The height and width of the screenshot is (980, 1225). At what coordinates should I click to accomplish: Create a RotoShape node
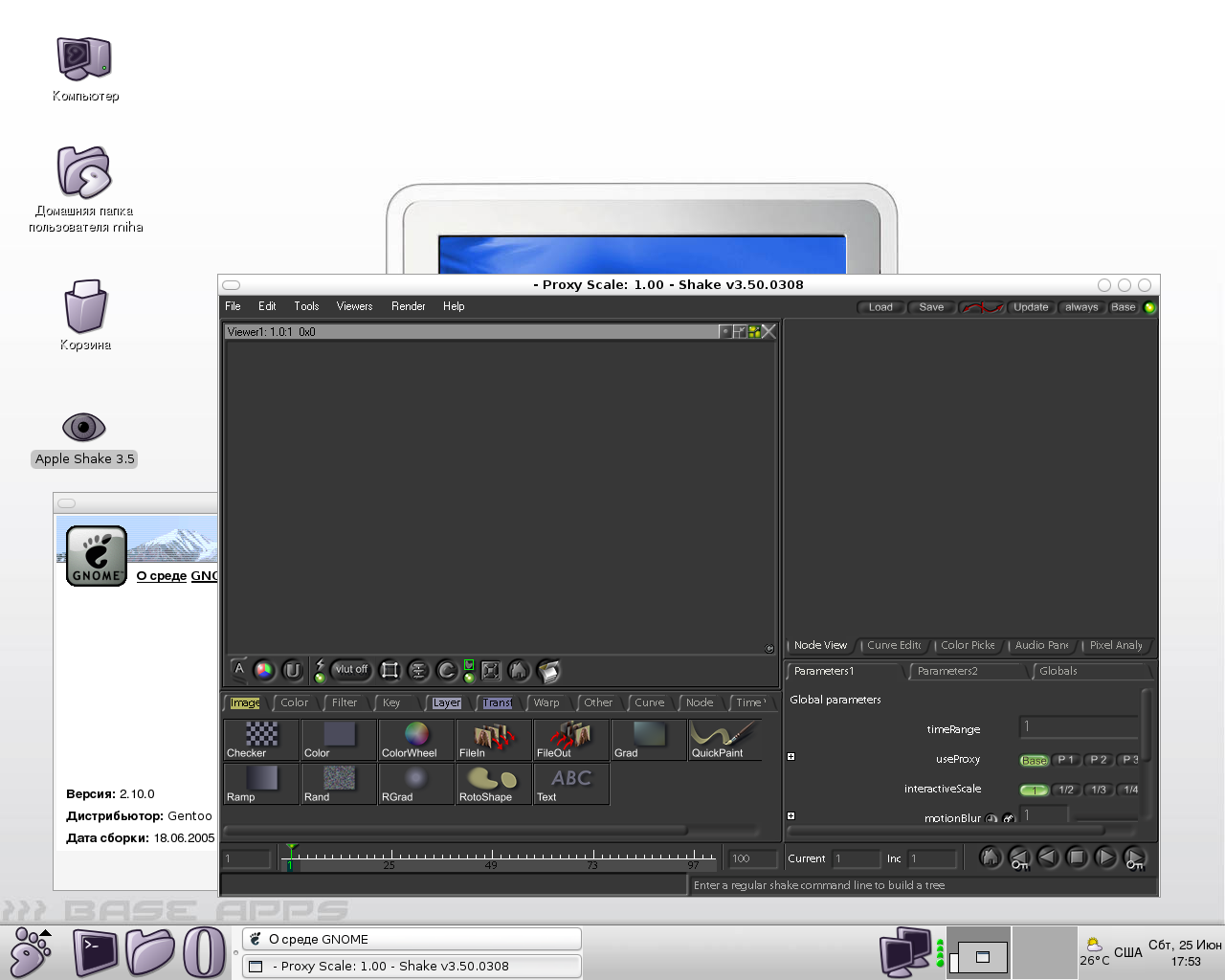coord(494,784)
